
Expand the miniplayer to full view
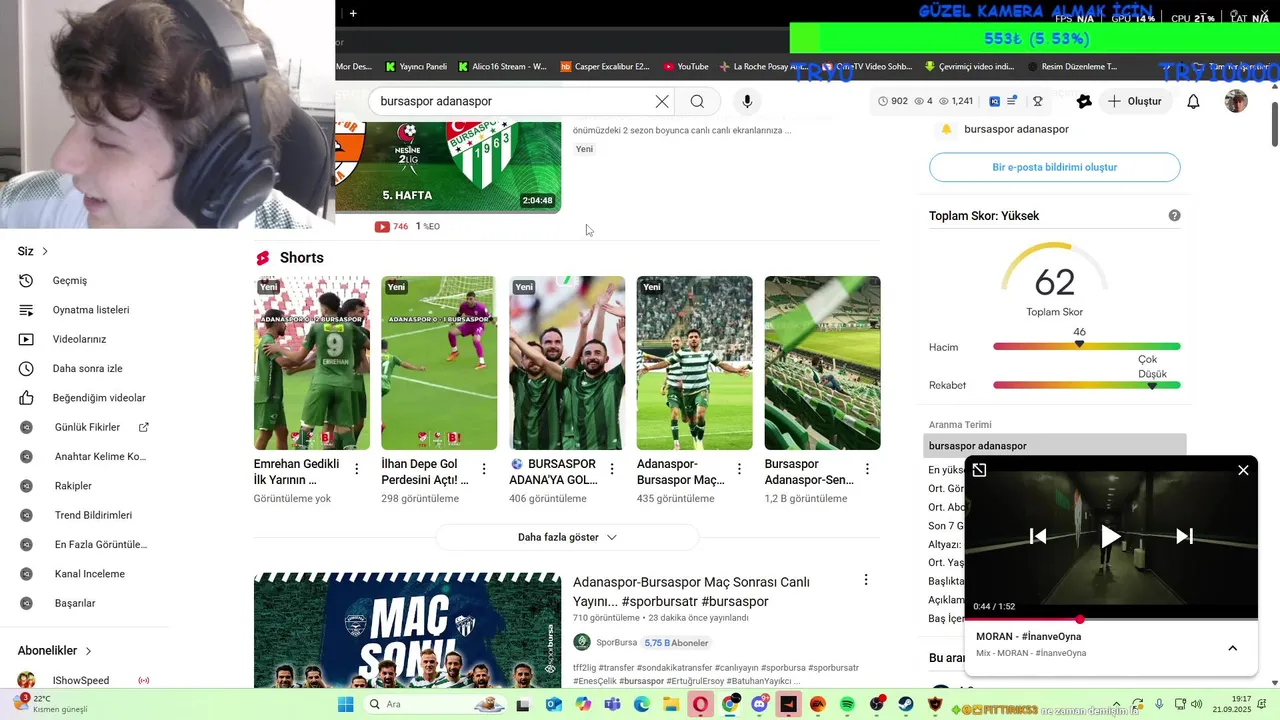pos(980,470)
